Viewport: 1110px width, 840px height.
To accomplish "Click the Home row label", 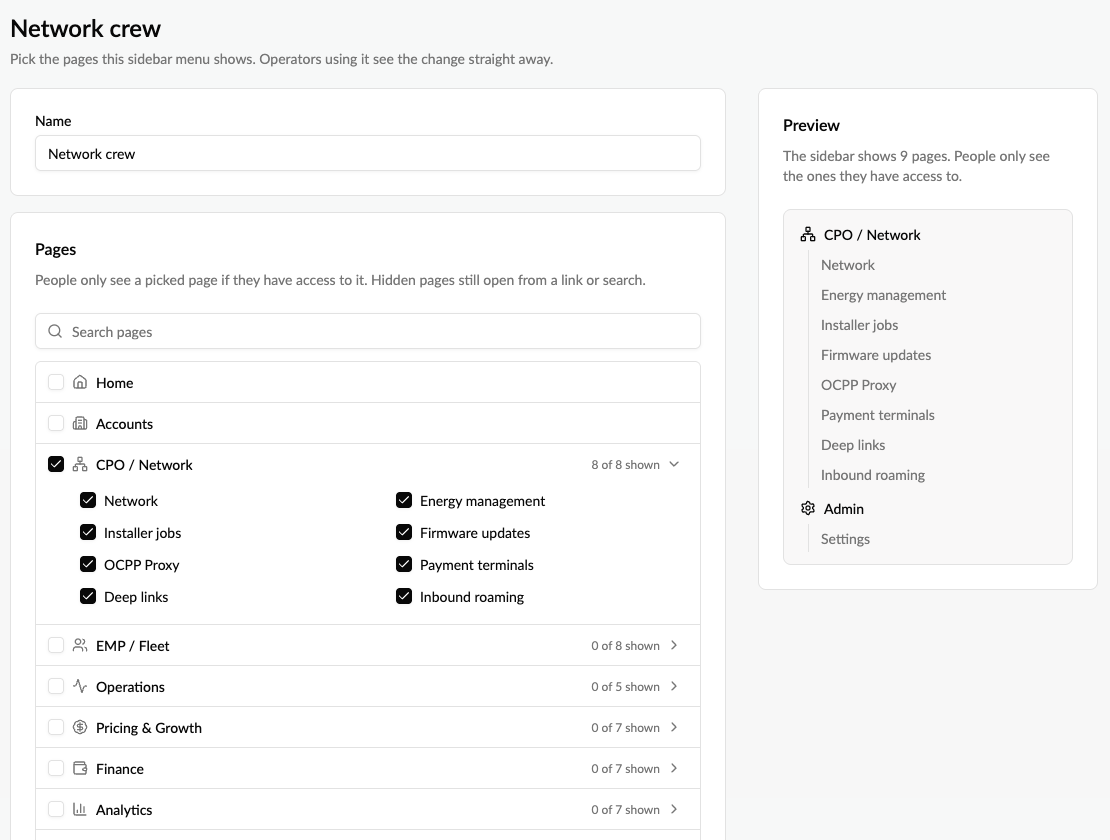I will pyautogui.click(x=114, y=383).
